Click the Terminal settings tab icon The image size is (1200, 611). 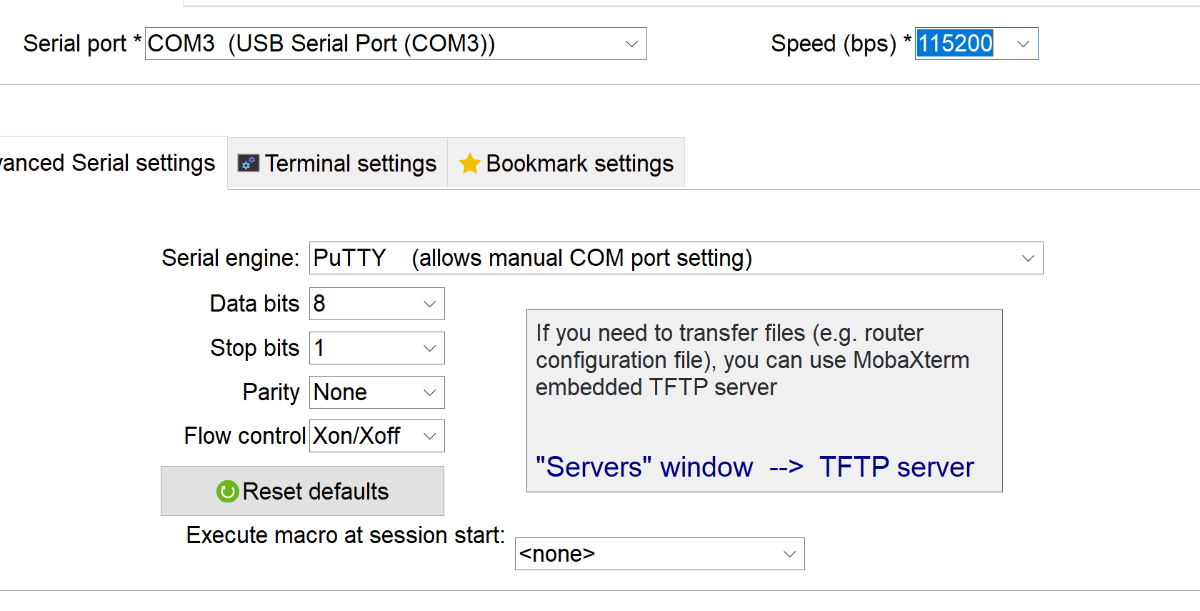(x=248, y=164)
